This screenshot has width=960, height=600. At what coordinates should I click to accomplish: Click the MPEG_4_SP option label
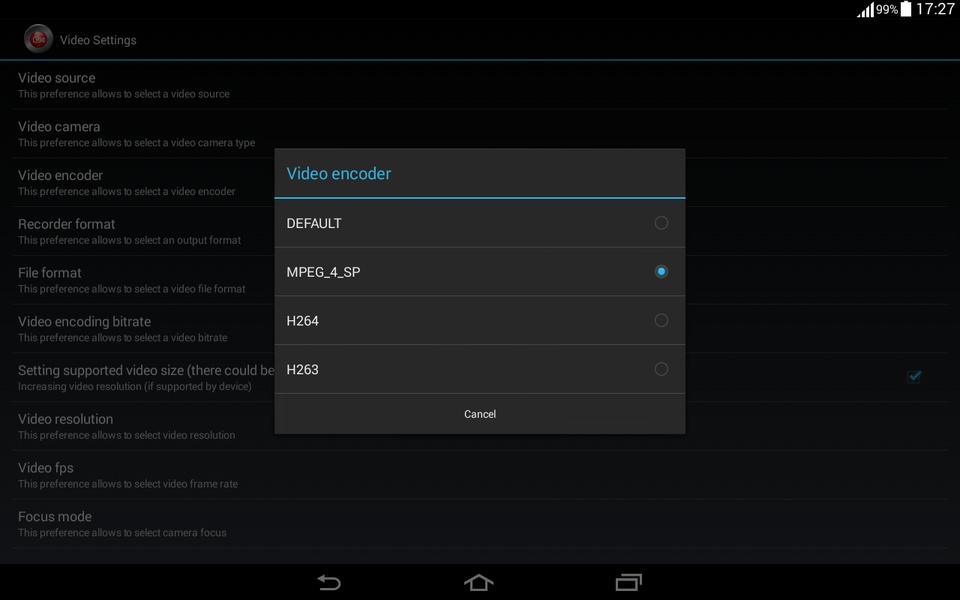point(323,272)
